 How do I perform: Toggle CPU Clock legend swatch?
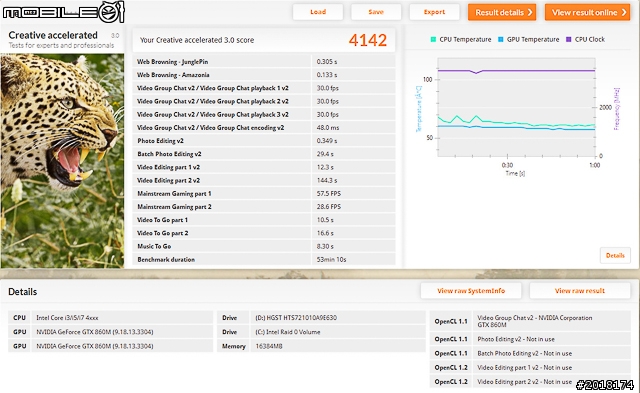pyautogui.click(x=569, y=39)
